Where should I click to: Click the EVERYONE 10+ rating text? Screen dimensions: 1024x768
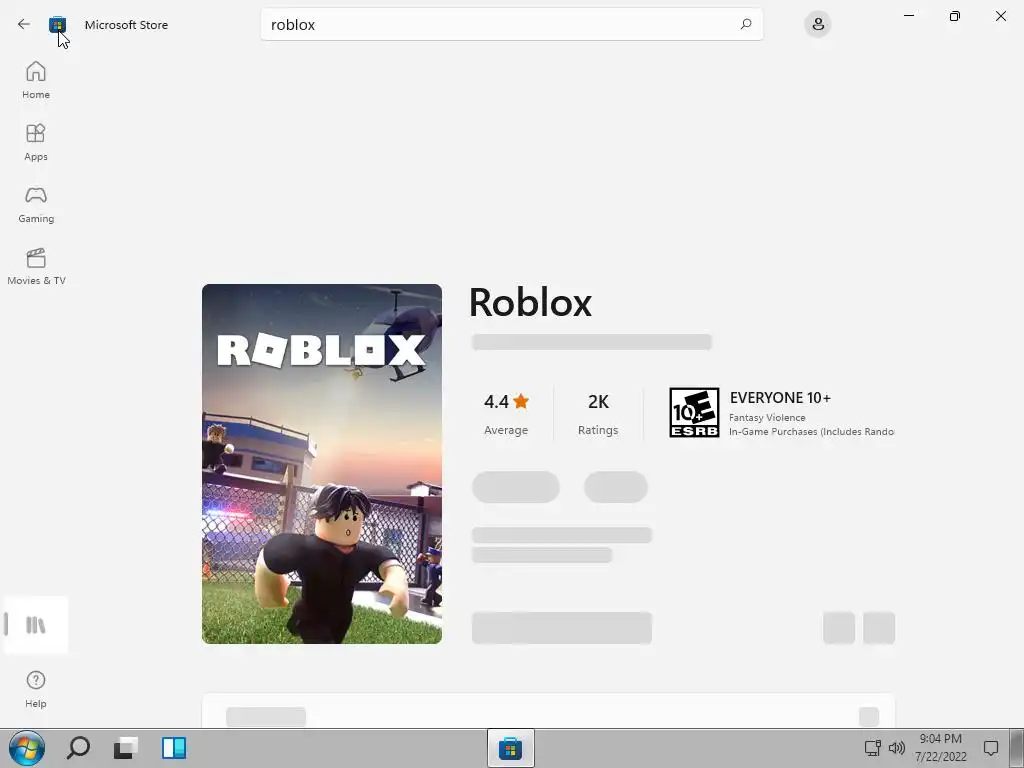[x=780, y=398]
